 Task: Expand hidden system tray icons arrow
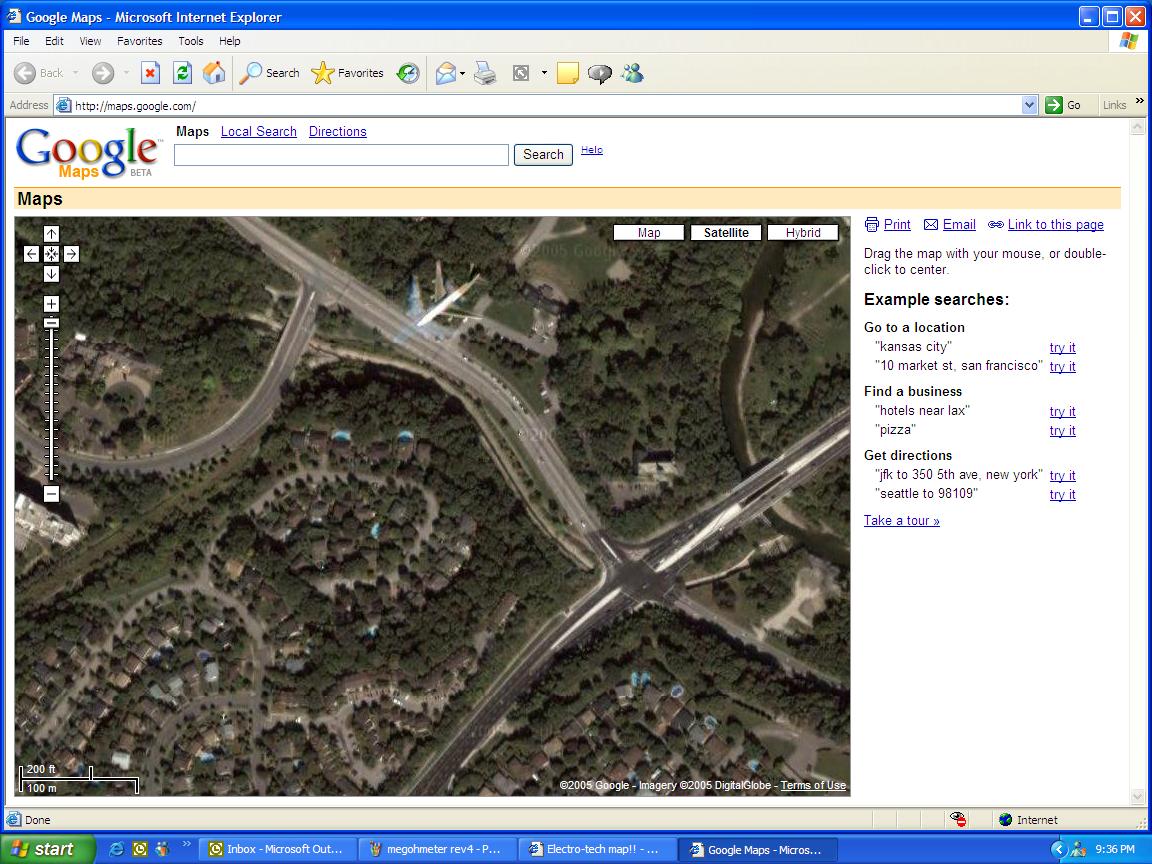1059,849
